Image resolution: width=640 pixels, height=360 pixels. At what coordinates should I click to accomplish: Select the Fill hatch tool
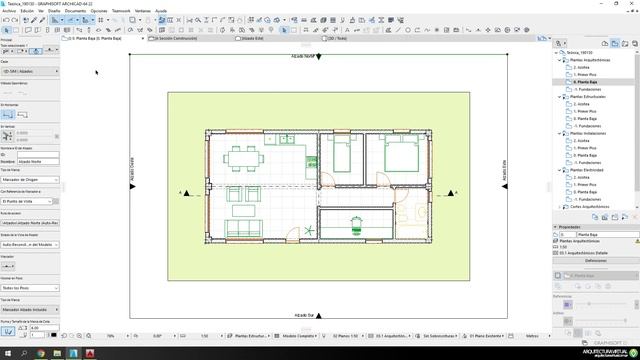pyautogui.click(x=388, y=30)
